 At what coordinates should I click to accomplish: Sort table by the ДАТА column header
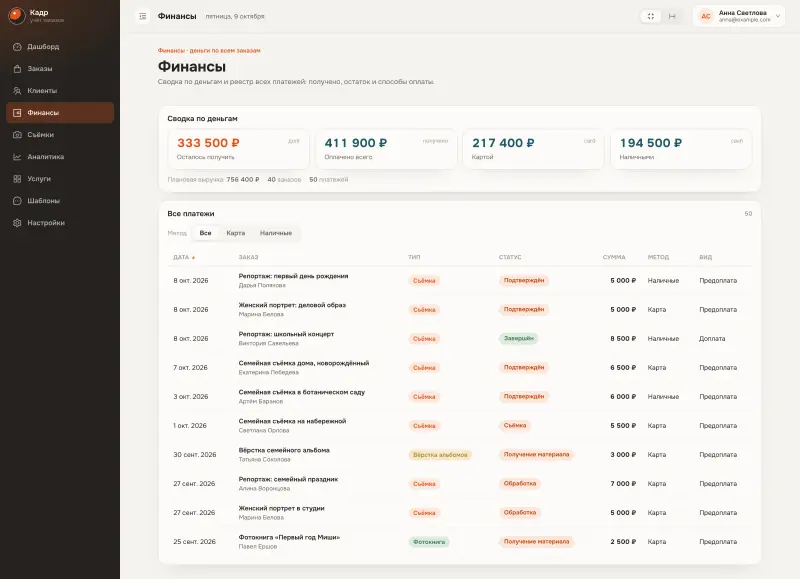click(x=184, y=258)
